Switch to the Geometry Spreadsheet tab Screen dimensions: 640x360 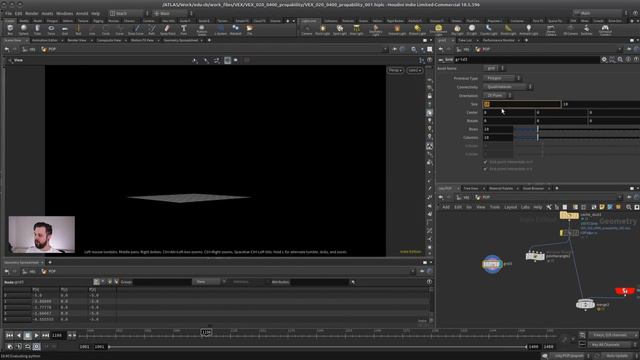tap(181, 40)
